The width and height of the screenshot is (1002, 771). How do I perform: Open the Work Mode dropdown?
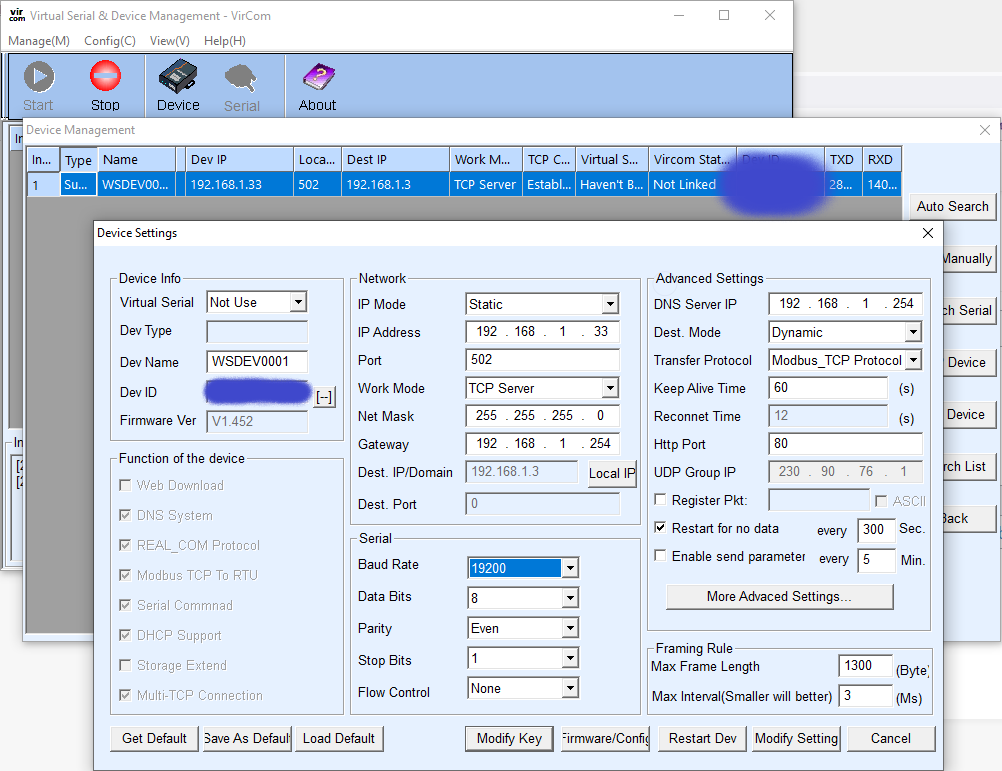coord(609,389)
